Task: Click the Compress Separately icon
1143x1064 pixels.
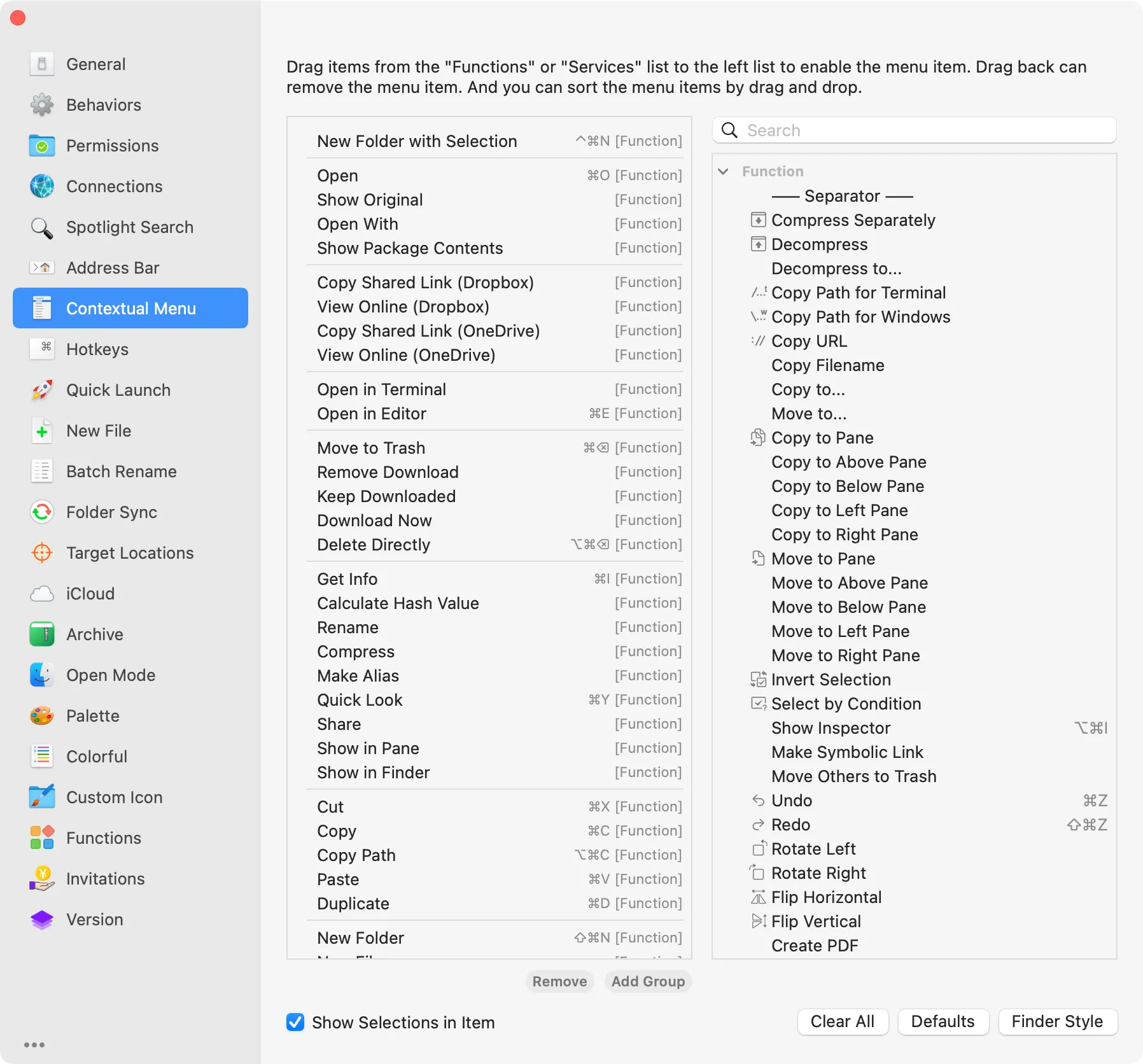Action: (758, 220)
